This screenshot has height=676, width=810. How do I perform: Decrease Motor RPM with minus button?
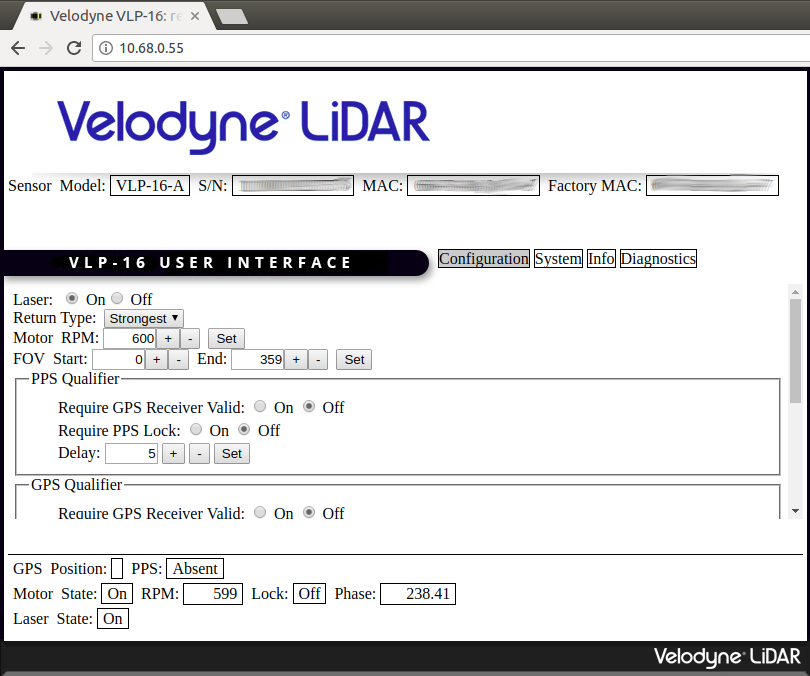pyautogui.click(x=190, y=339)
